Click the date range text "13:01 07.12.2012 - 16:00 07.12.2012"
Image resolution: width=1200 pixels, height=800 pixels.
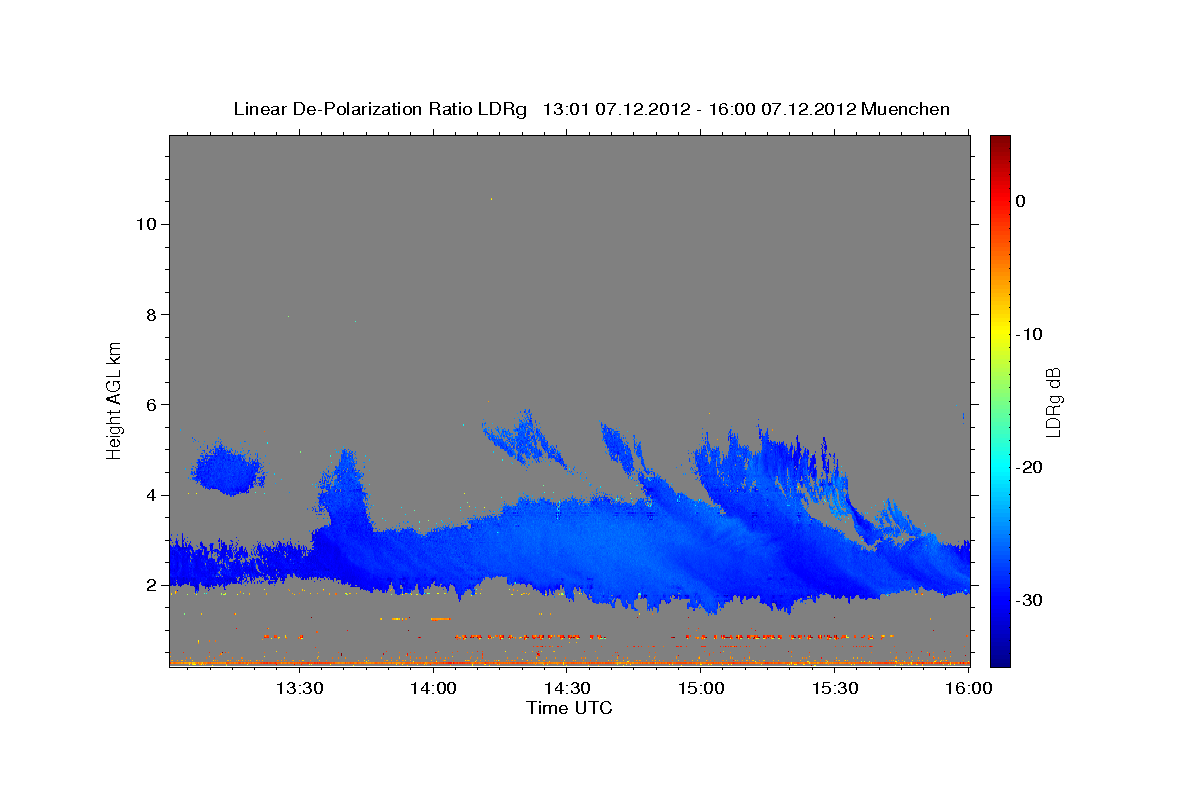click(699, 109)
